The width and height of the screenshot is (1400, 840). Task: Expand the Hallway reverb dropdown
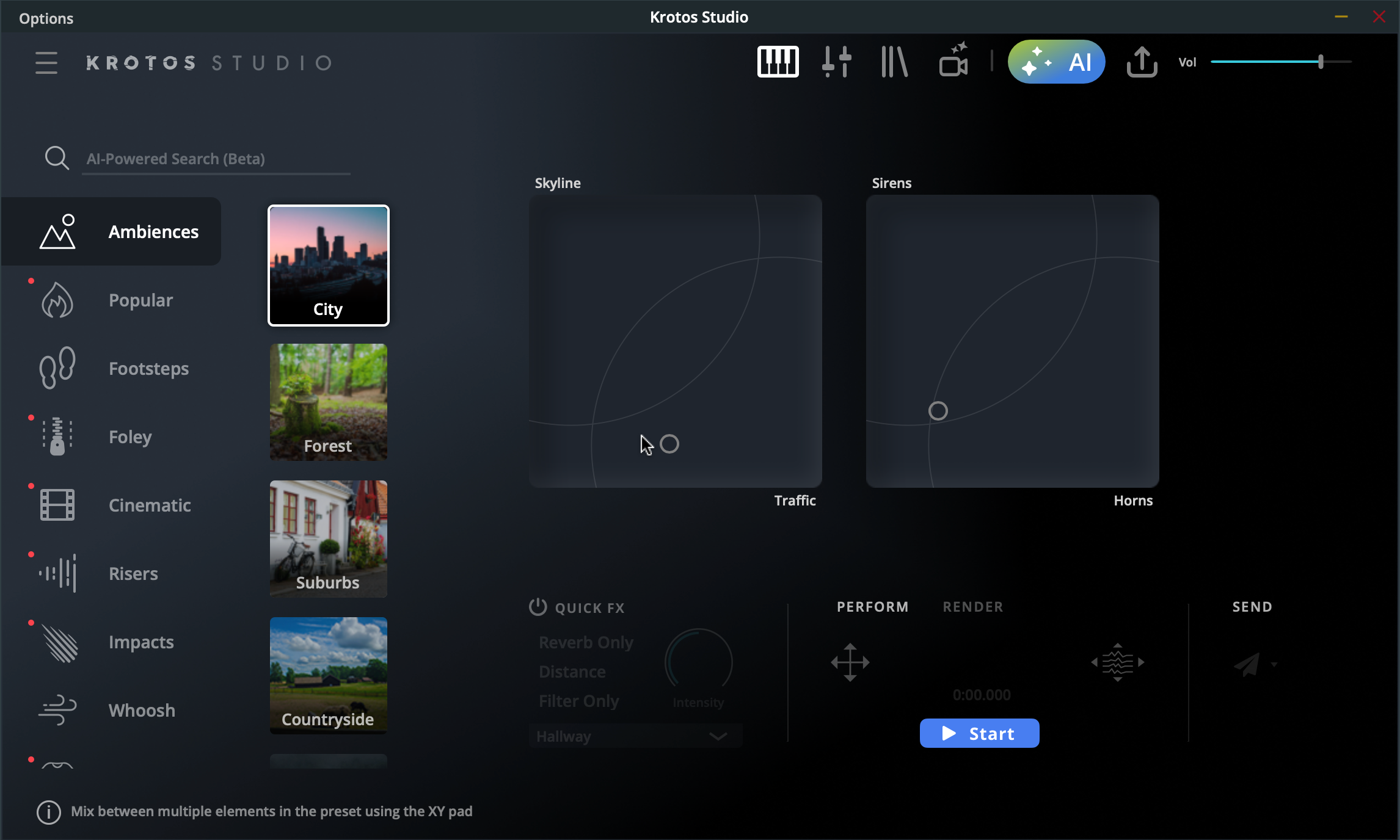tap(718, 736)
